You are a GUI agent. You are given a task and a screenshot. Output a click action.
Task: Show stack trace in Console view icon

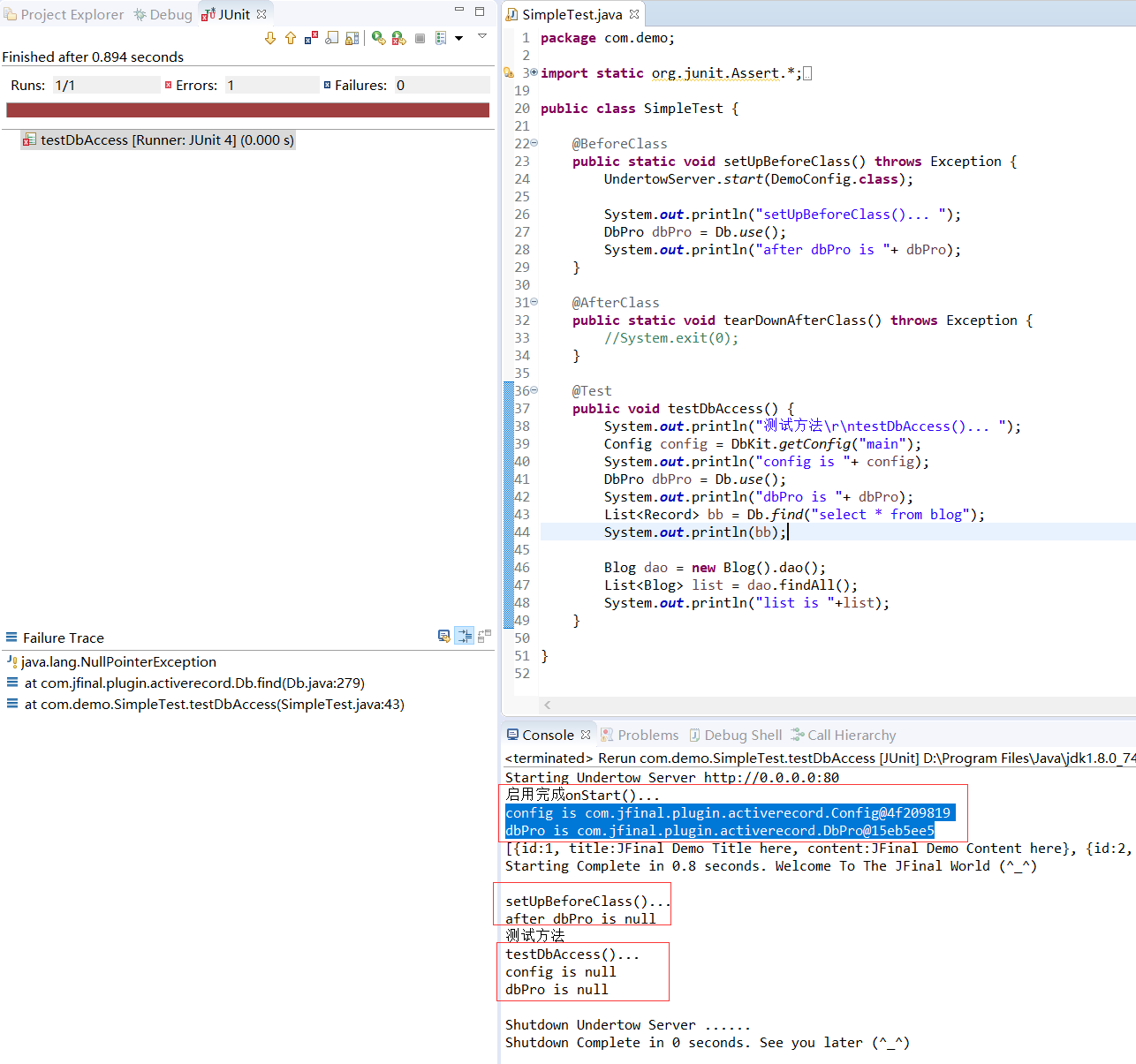pyautogui.click(x=443, y=636)
